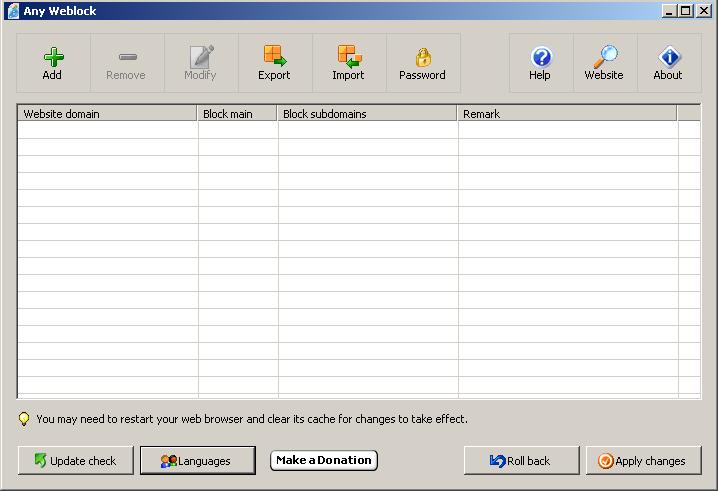Click the Import toolbar icon
This screenshot has width=718, height=491.
click(348, 57)
